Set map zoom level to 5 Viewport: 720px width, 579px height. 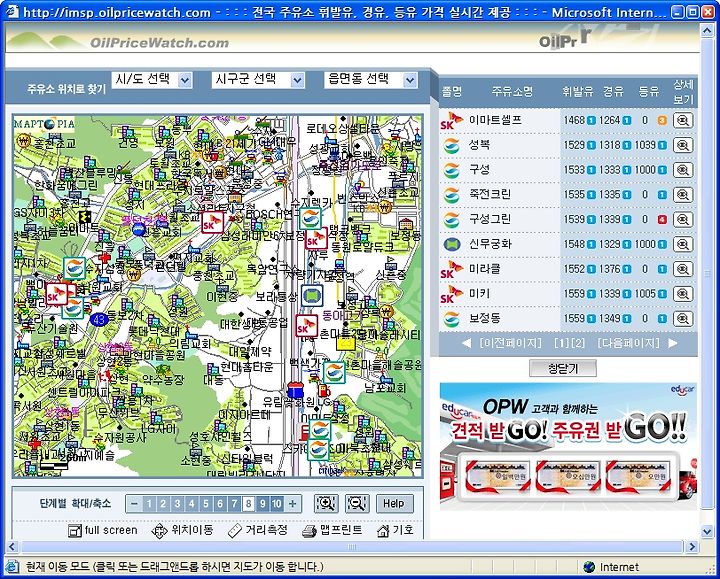coord(206,504)
